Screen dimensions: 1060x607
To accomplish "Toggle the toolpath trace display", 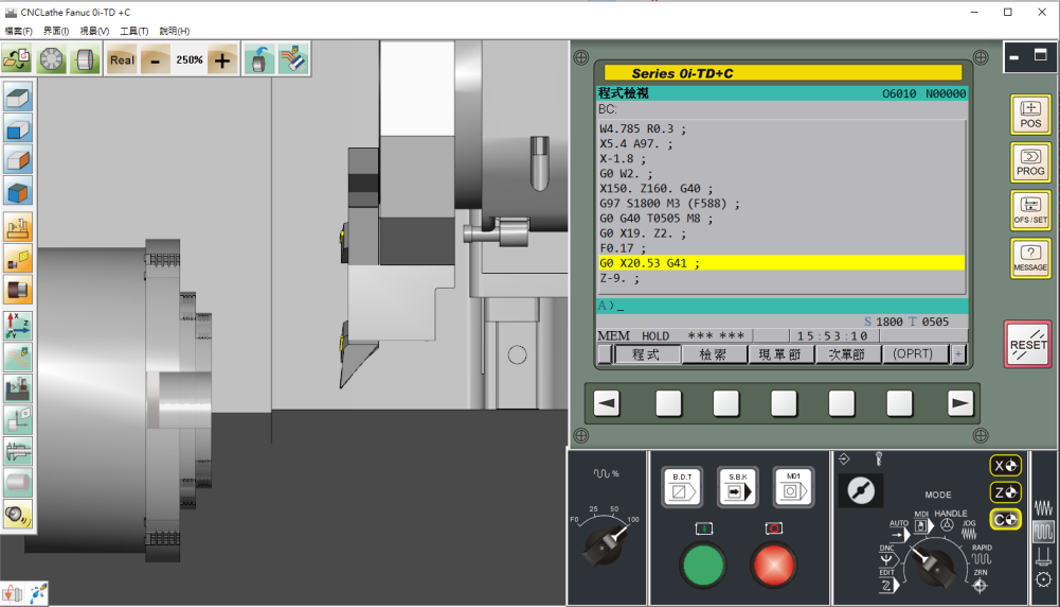I will [x=18, y=358].
